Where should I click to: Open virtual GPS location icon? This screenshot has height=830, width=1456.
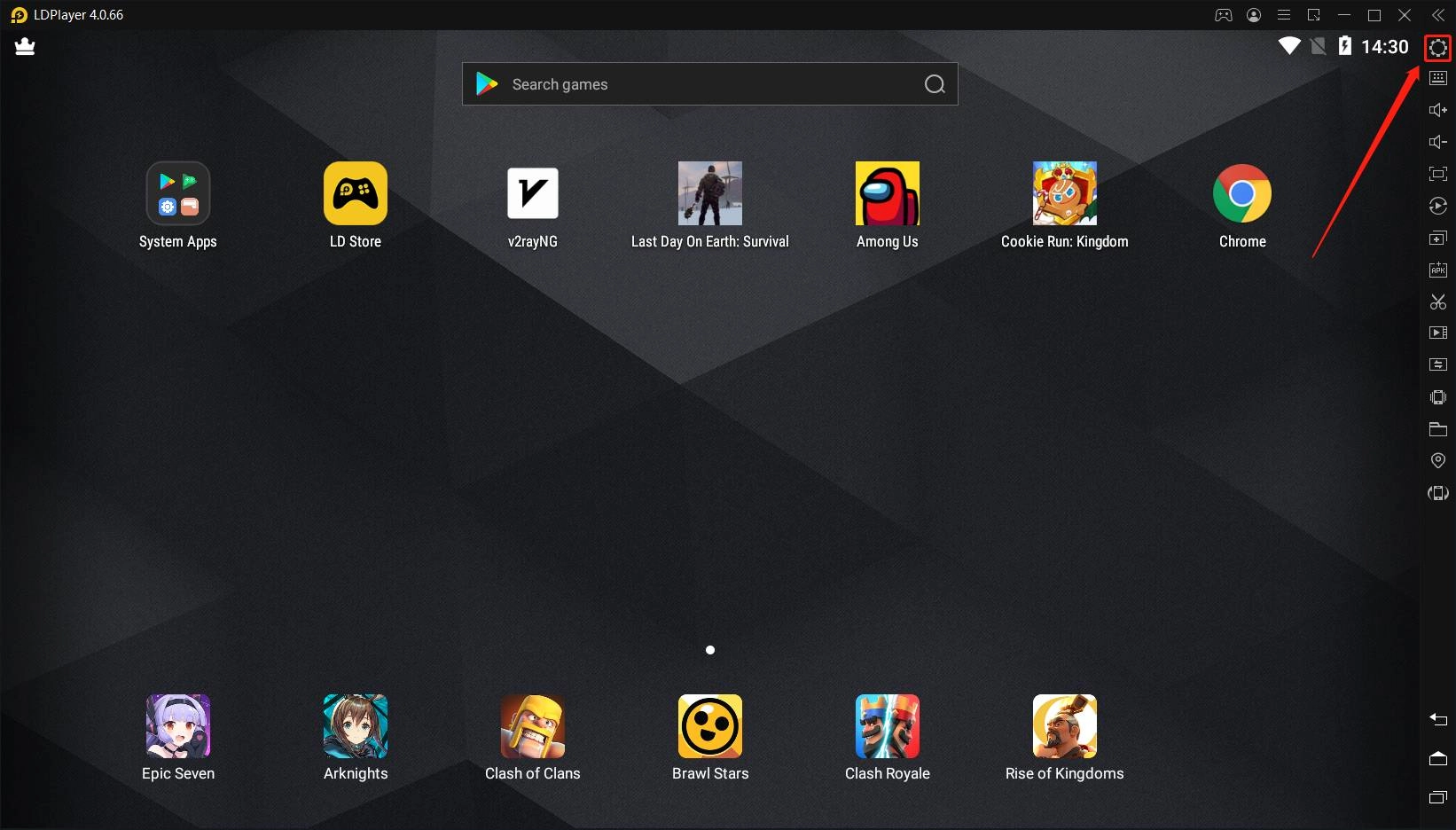(1438, 461)
